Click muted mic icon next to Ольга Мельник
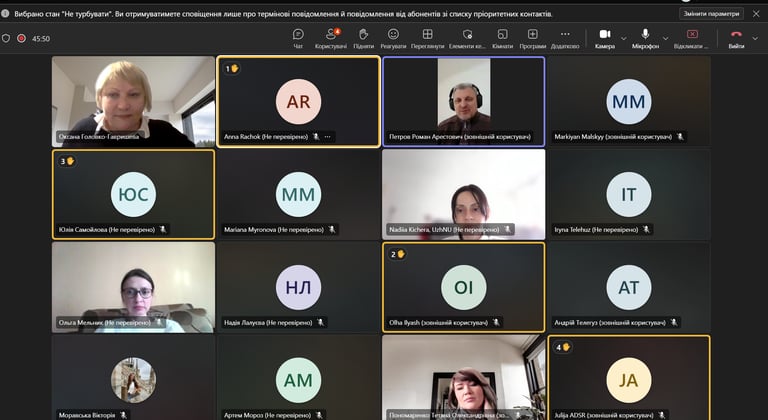The height and width of the screenshot is (420, 768). [159, 322]
